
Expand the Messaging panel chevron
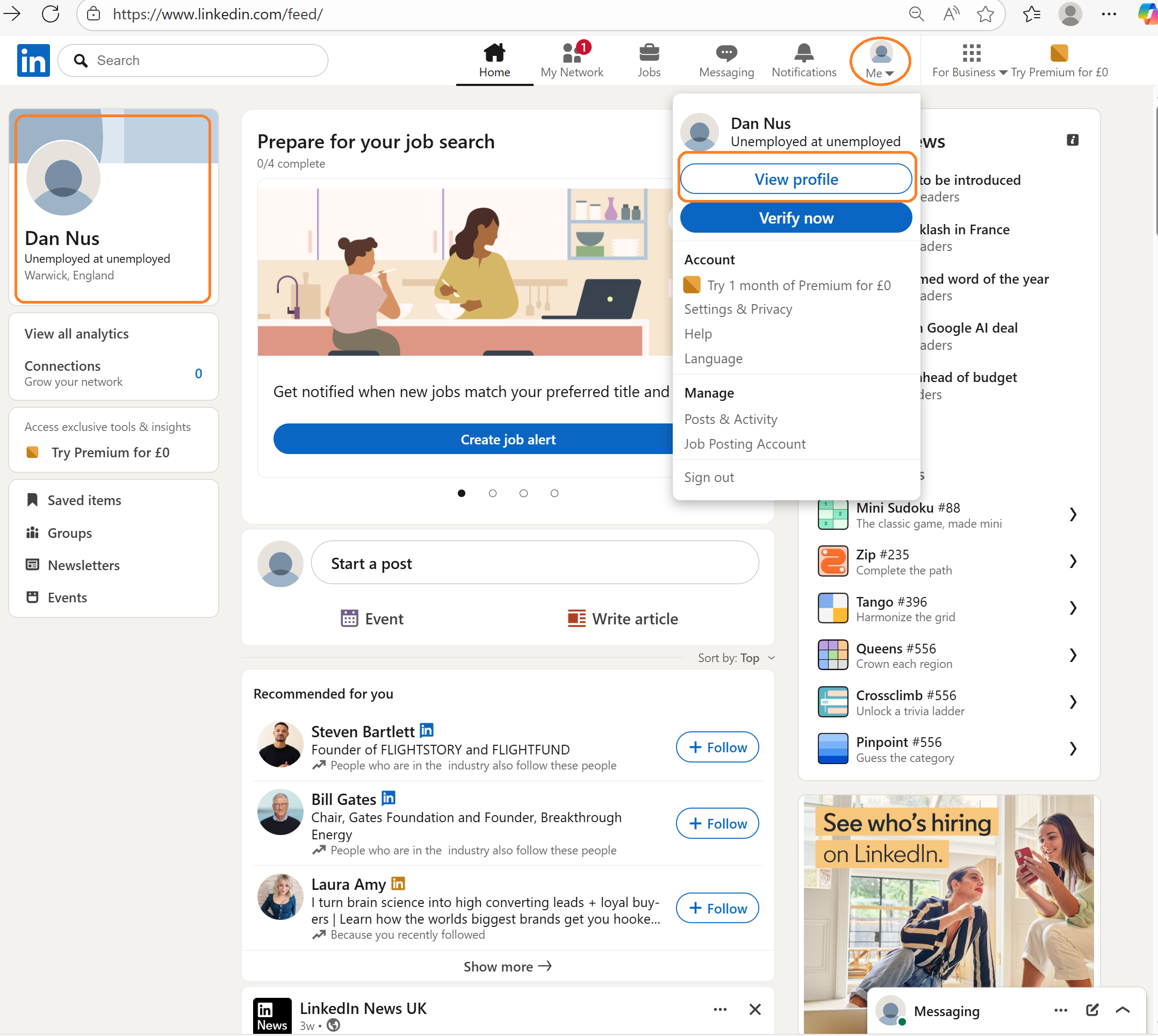coord(1123,1010)
